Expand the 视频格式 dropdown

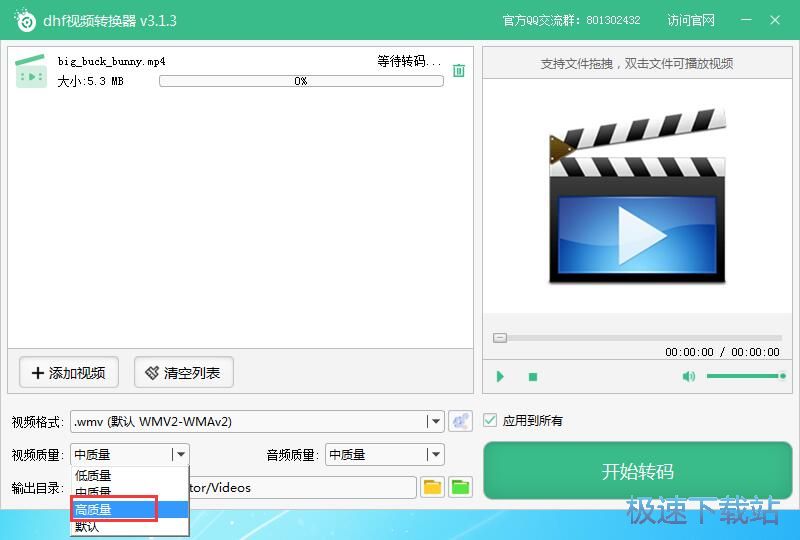tap(435, 422)
